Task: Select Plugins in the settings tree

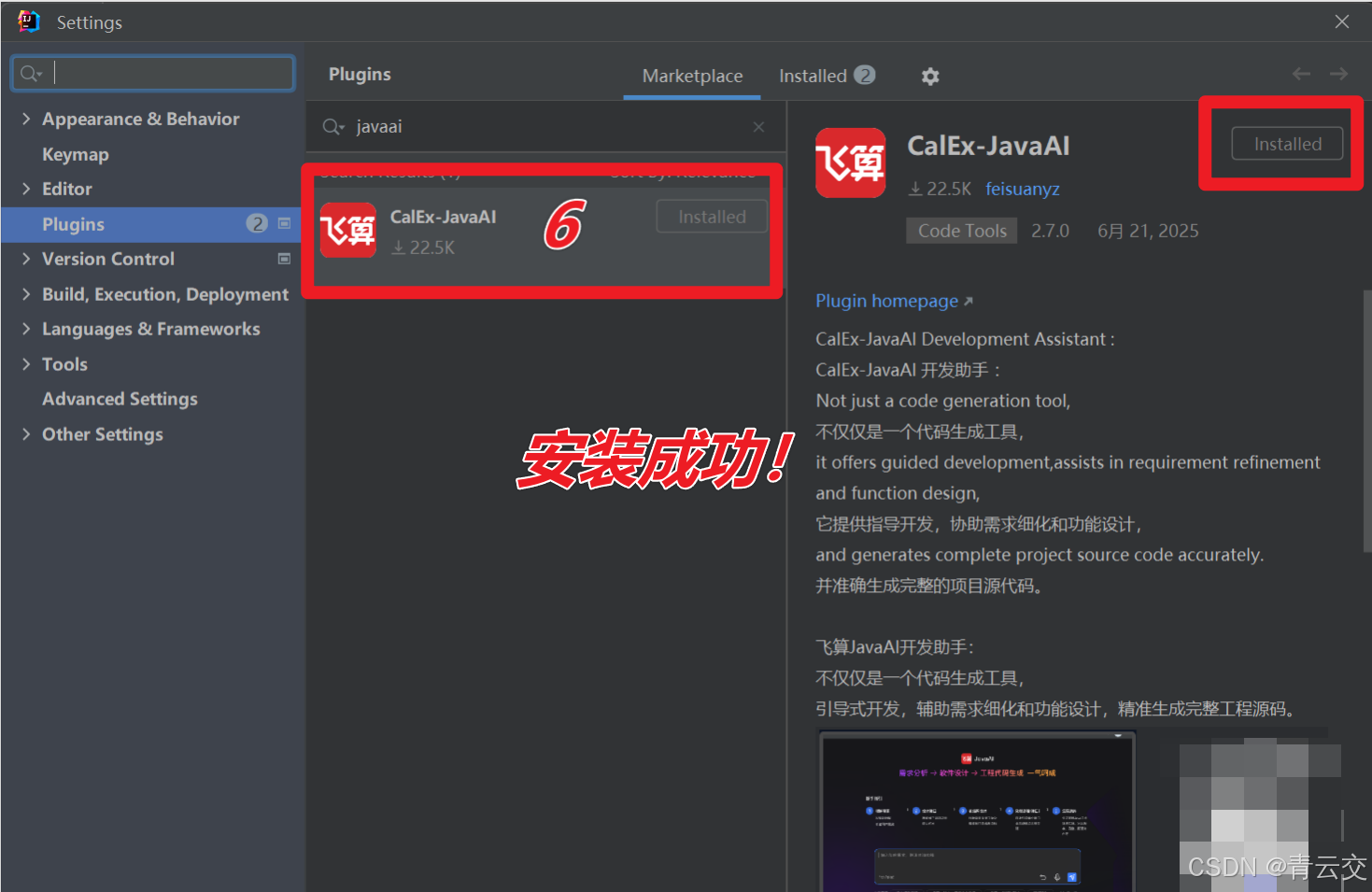Action: [151, 224]
